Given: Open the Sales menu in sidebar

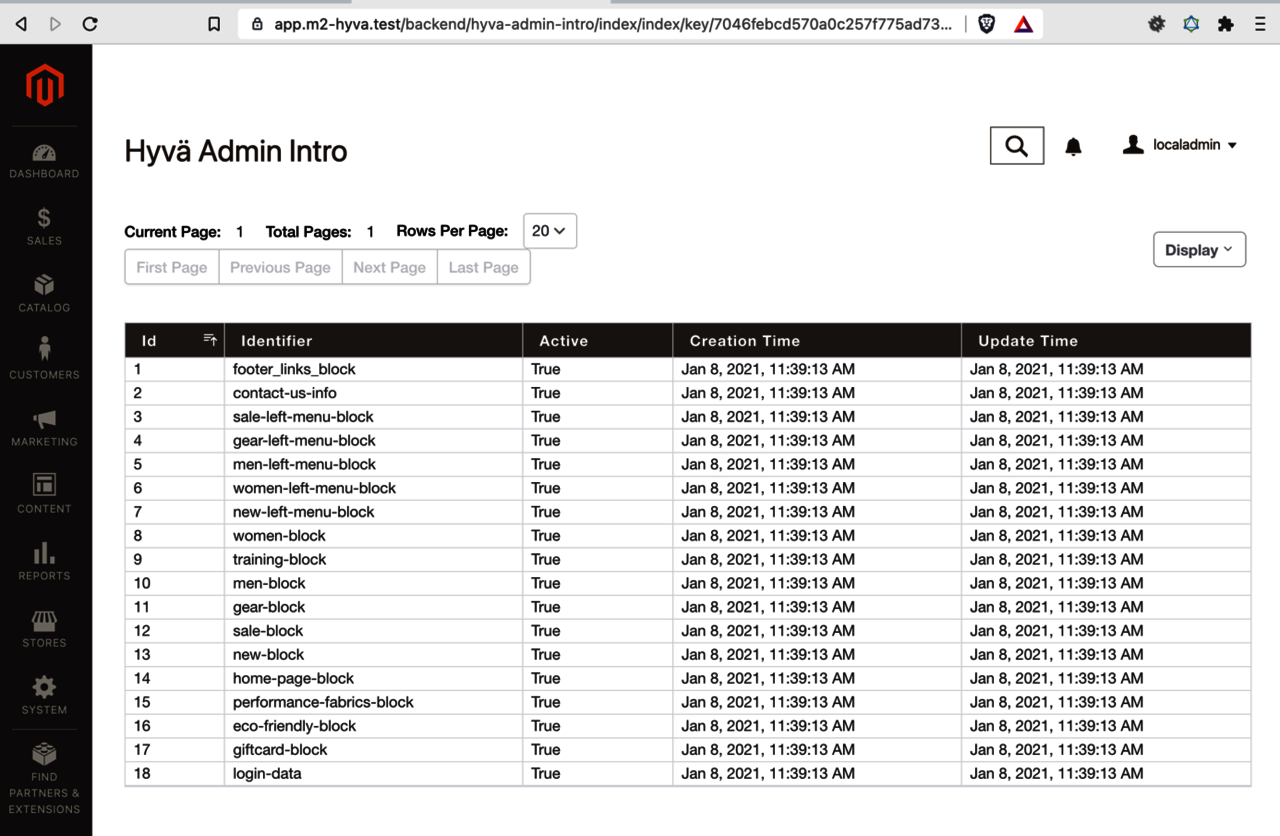Looking at the screenshot, I should [44, 227].
